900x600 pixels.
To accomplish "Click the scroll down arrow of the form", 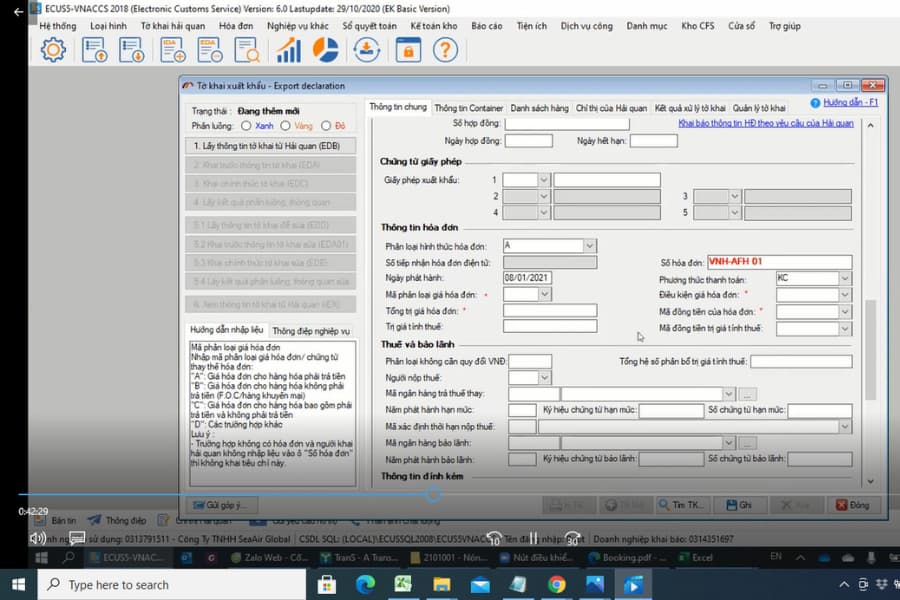I will click(x=871, y=481).
